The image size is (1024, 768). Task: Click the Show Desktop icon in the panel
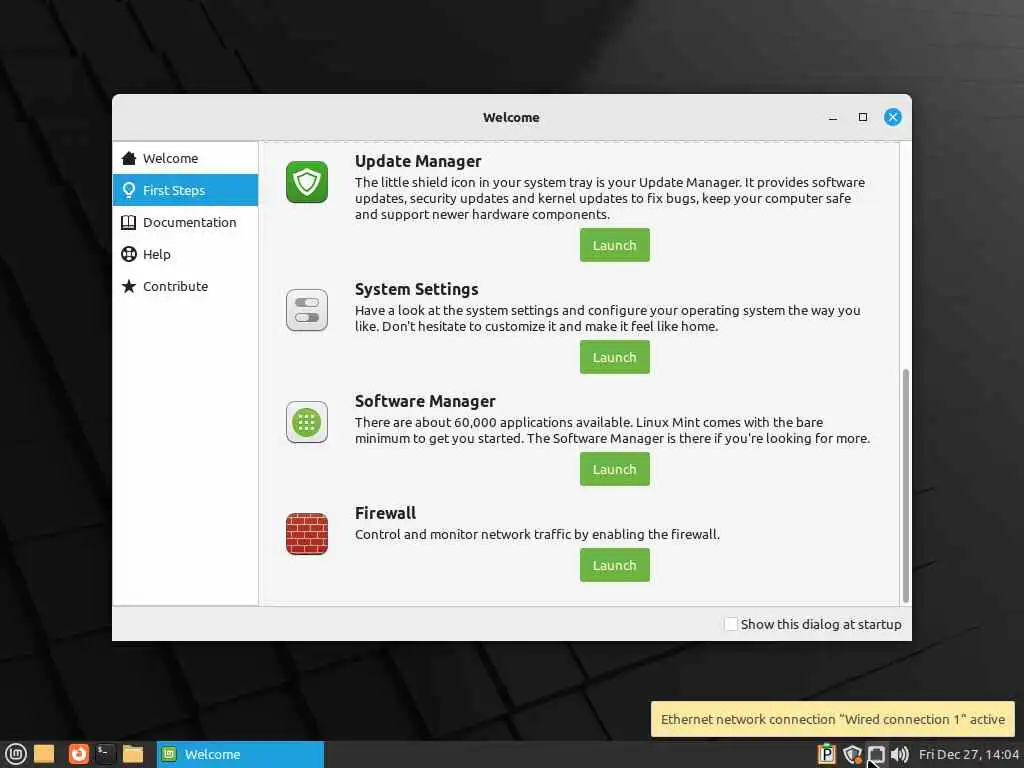tap(44, 754)
